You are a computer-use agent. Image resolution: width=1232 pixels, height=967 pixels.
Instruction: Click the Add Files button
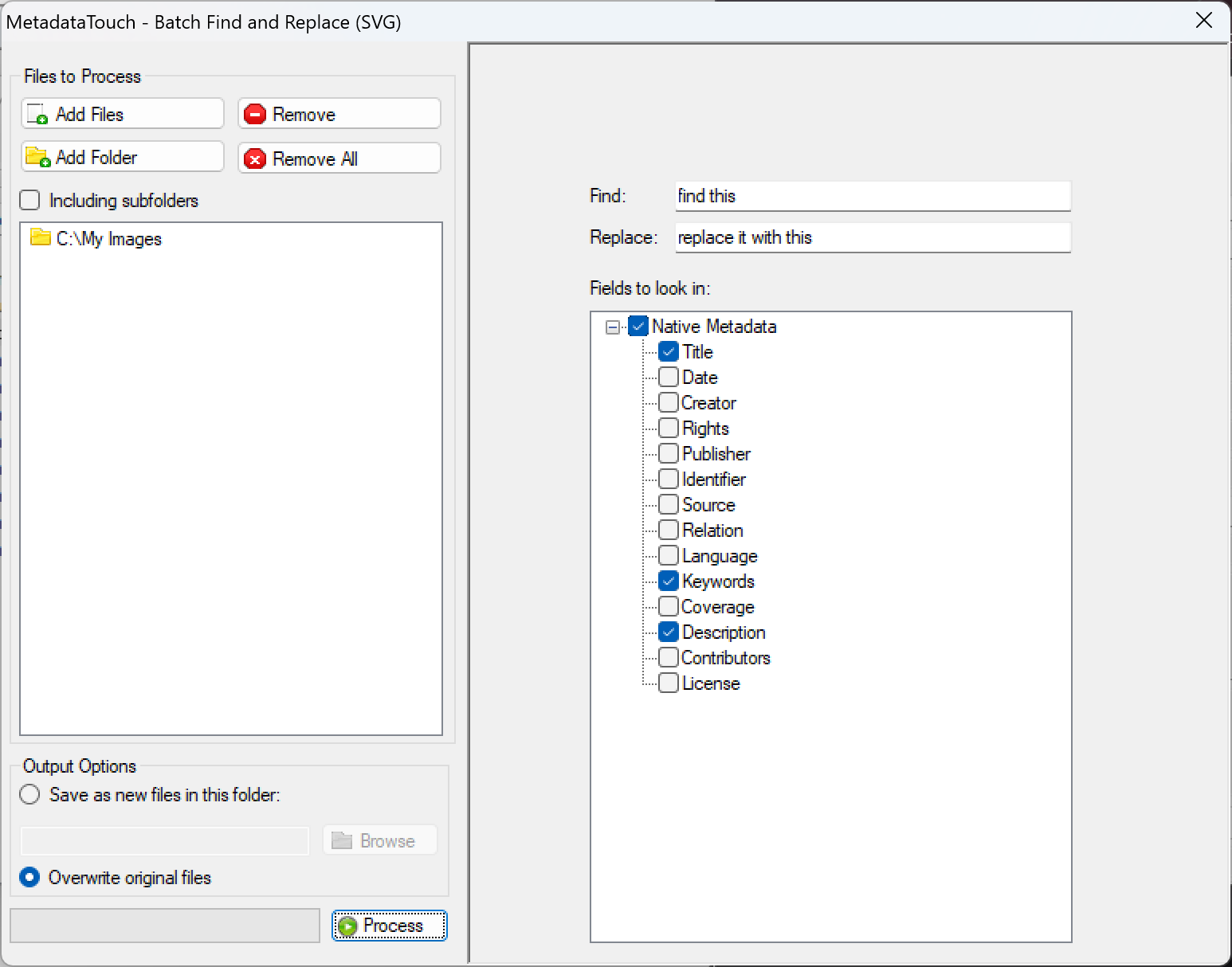click(123, 114)
